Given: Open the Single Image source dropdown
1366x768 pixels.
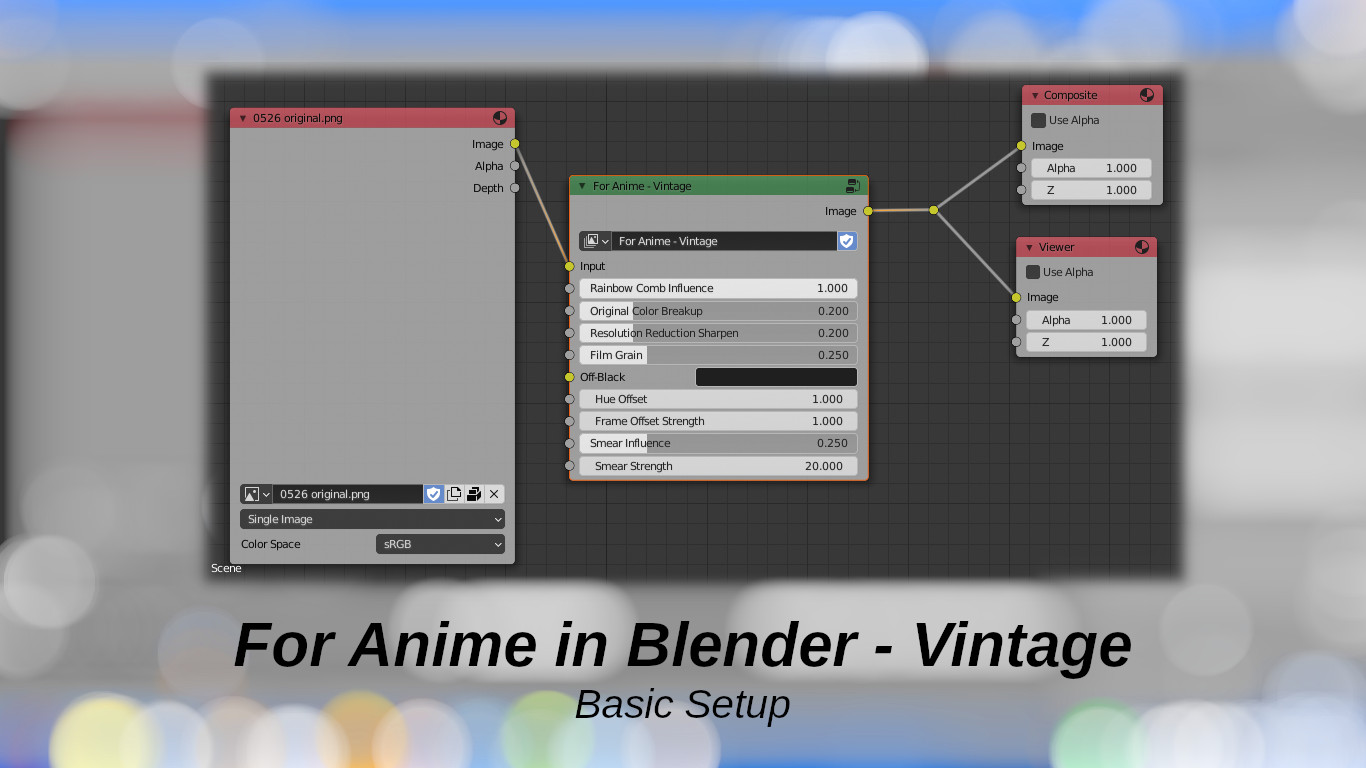Looking at the screenshot, I should (x=371, y=519).
